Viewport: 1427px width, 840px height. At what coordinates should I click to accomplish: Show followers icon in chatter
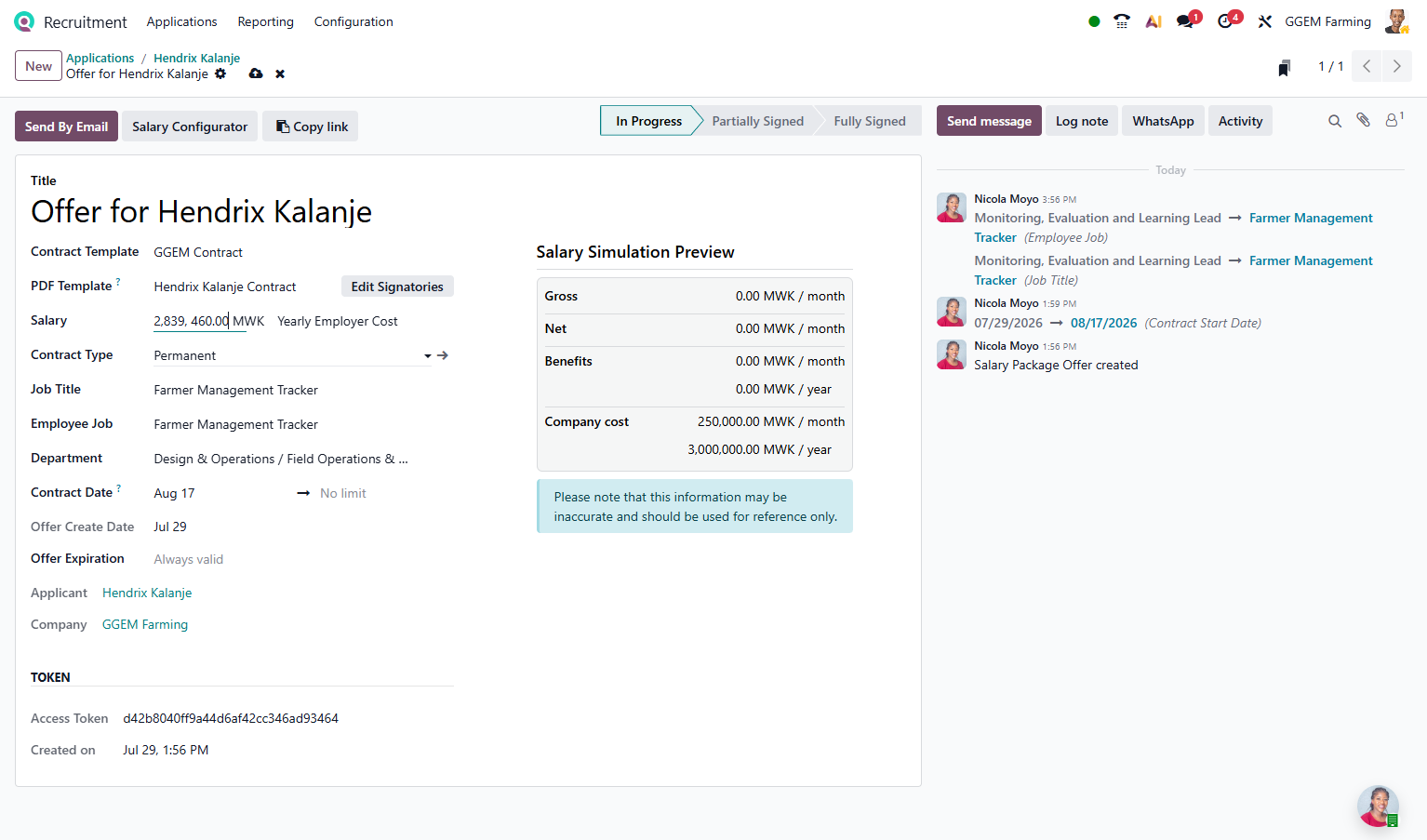pos(1394,119)
